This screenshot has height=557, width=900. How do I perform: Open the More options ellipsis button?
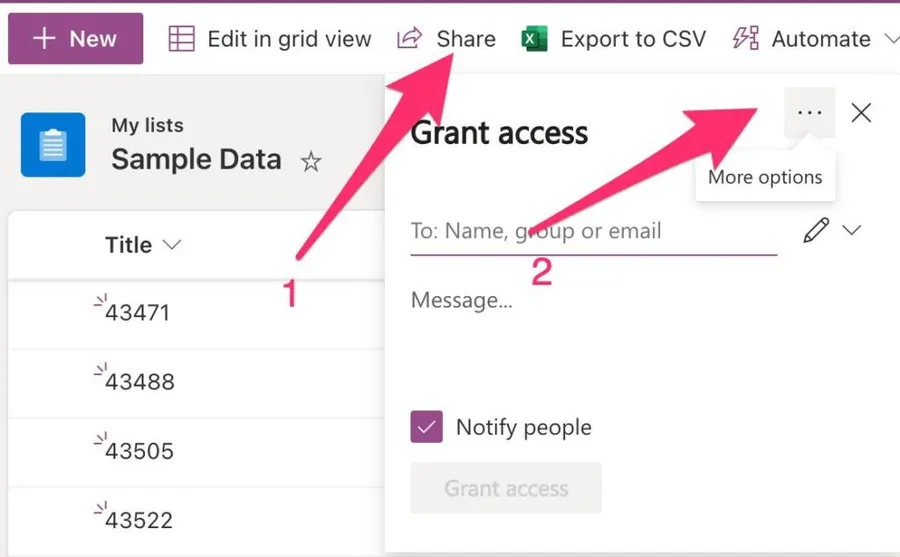(809, 113)
